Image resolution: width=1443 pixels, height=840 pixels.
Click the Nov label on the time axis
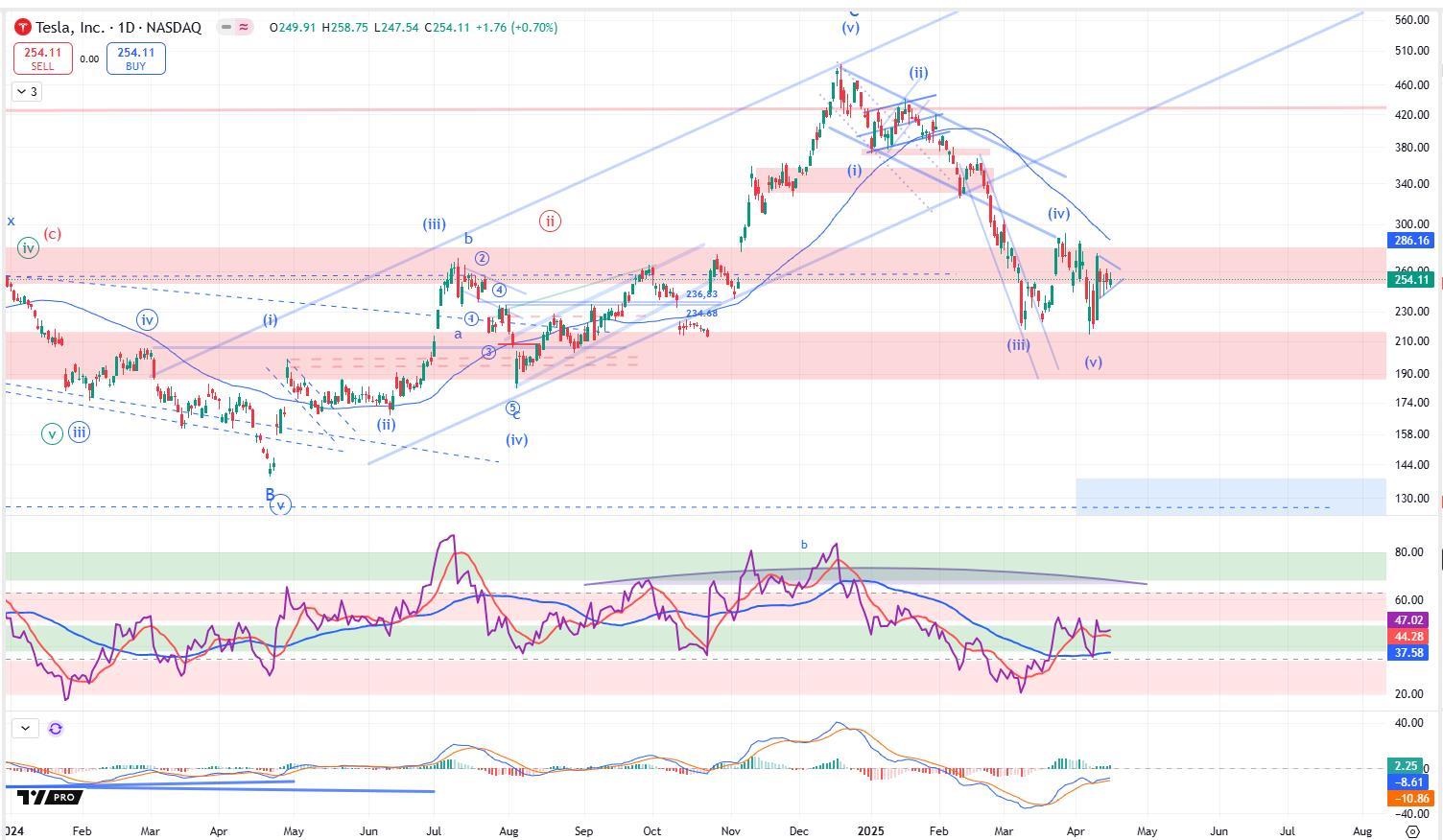point(730,831)
